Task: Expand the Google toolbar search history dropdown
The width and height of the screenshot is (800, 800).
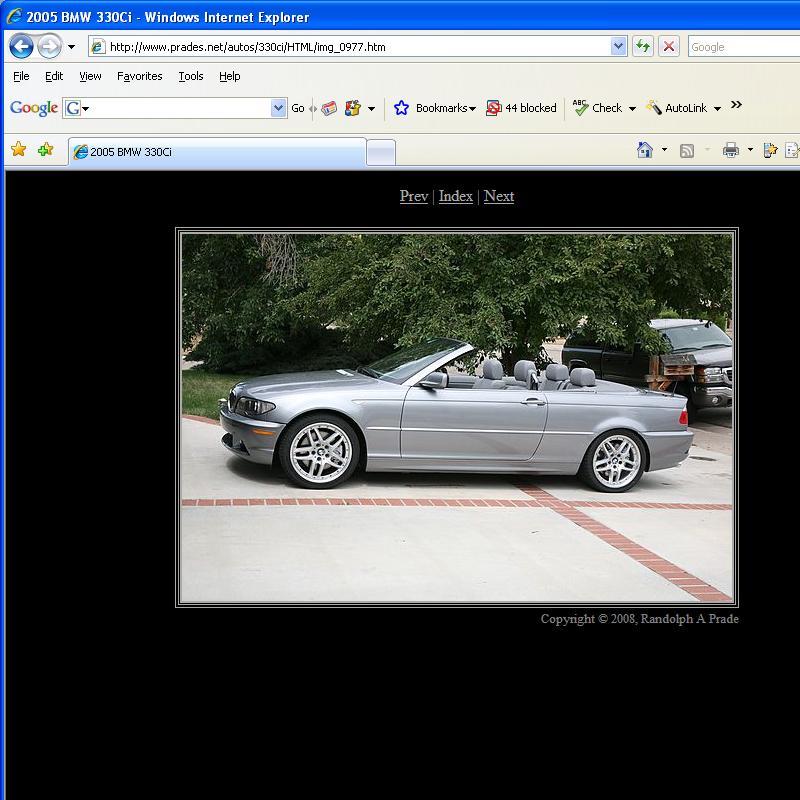Action: point(279,108)
